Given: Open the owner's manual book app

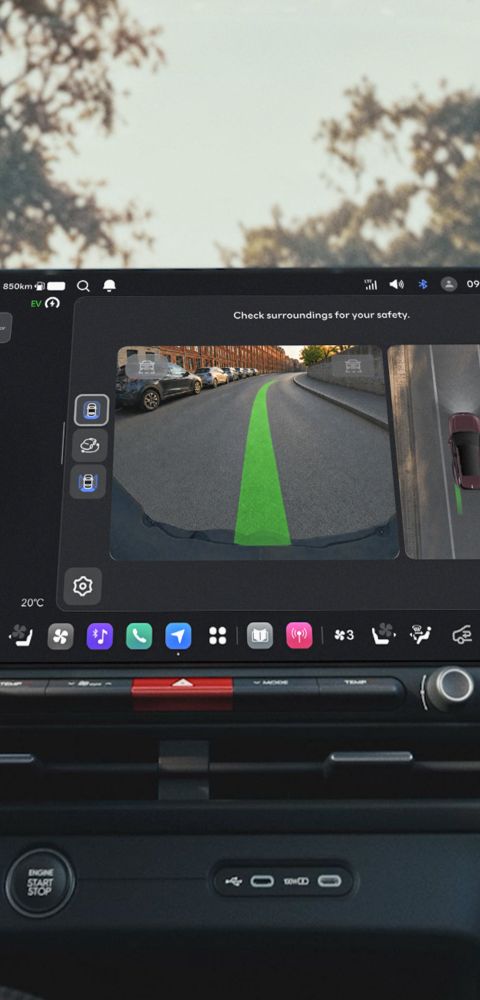Looking at the screenshot, I should (260, 636).
